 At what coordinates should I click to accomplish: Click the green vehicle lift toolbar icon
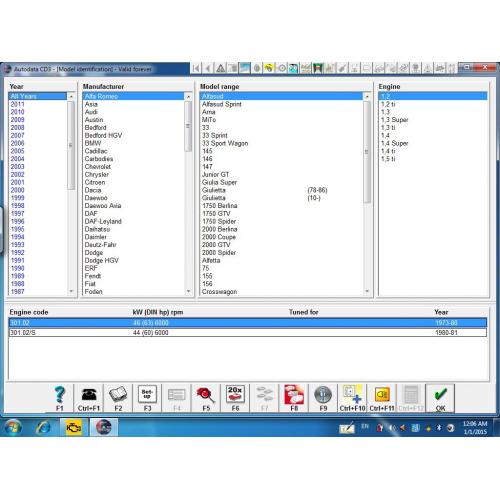(318, 68)
